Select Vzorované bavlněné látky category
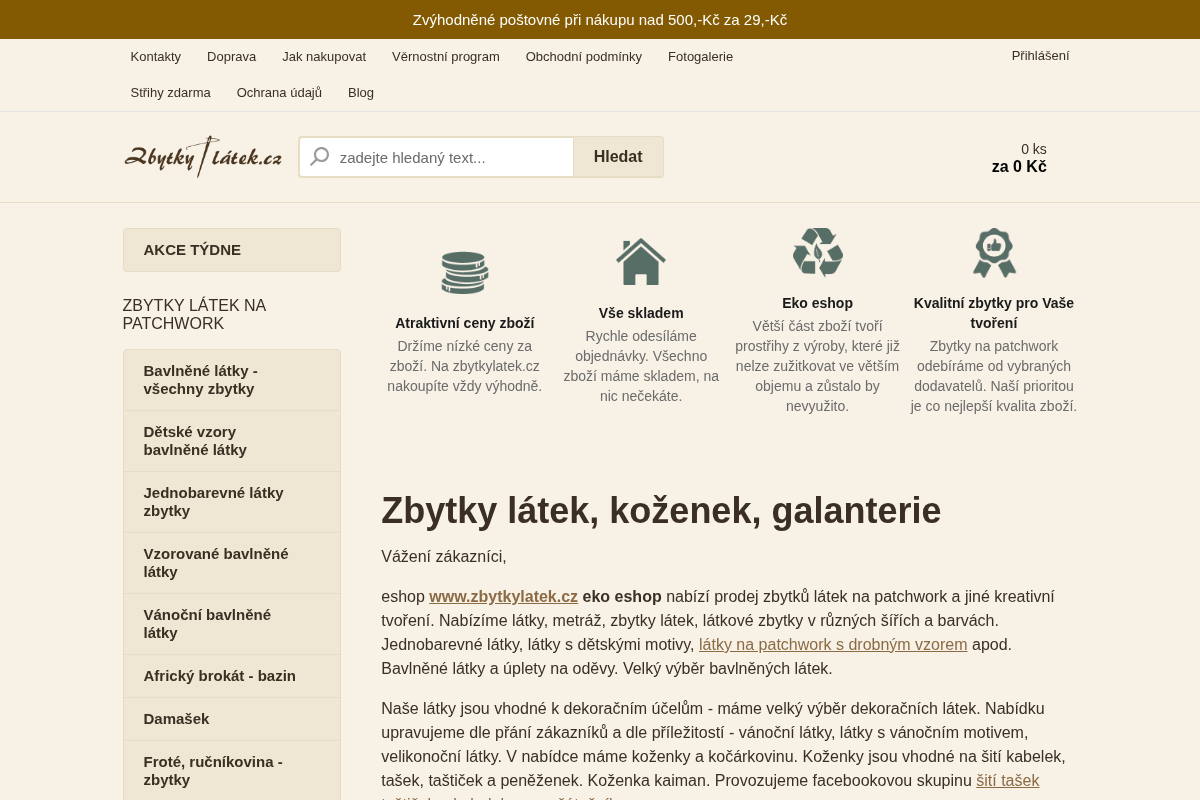This screenshot has height=800, width=1200. 232,563
